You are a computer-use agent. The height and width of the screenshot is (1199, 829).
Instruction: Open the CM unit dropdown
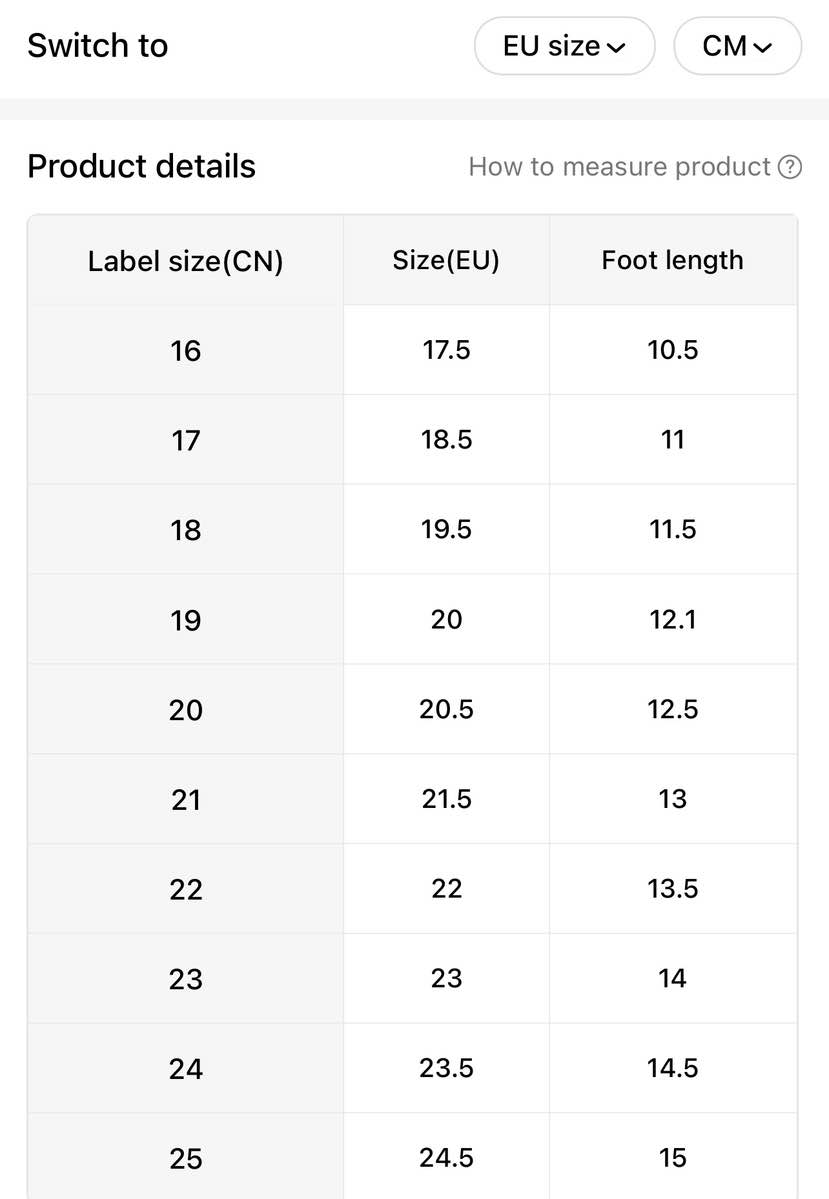click(x=737, y=46)
